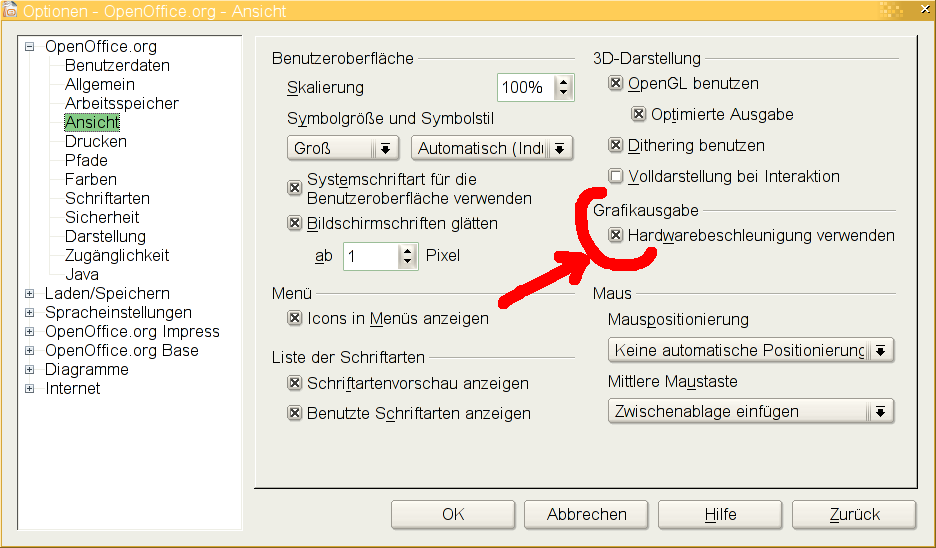The image size is (936, 548).
Task: Expand the Laden/Speichern tree node
Action: (x=30, y=294)
